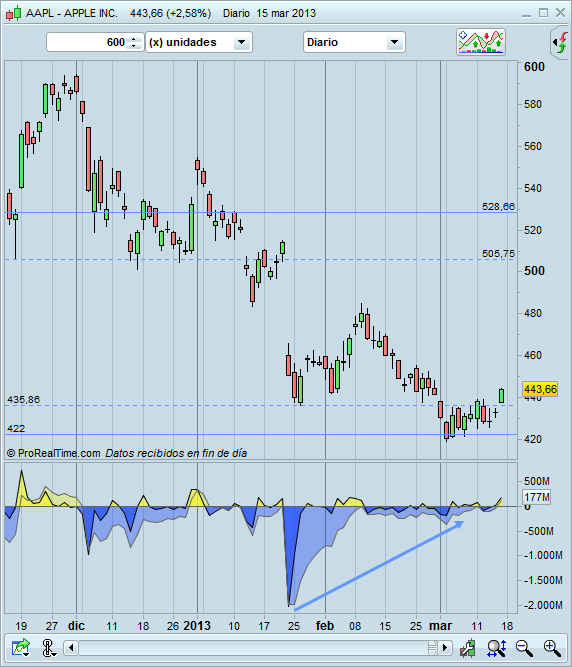Image resolution: width=572 pixels, height=667 pixels.
Task: Click the chart export/share icon at bottom left
Action: [x=21, y=648]
